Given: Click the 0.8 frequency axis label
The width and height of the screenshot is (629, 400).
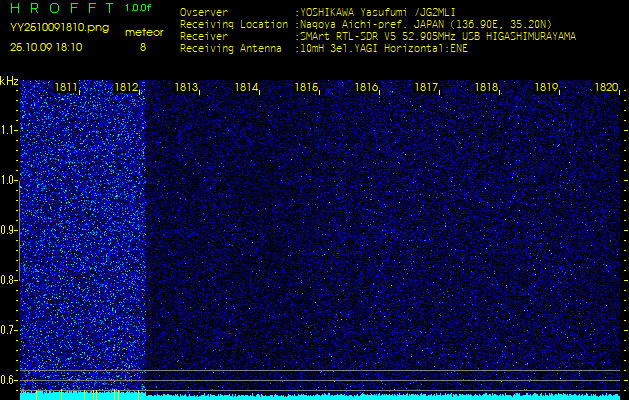Looking at the screenshot, I should coord(7,280).
